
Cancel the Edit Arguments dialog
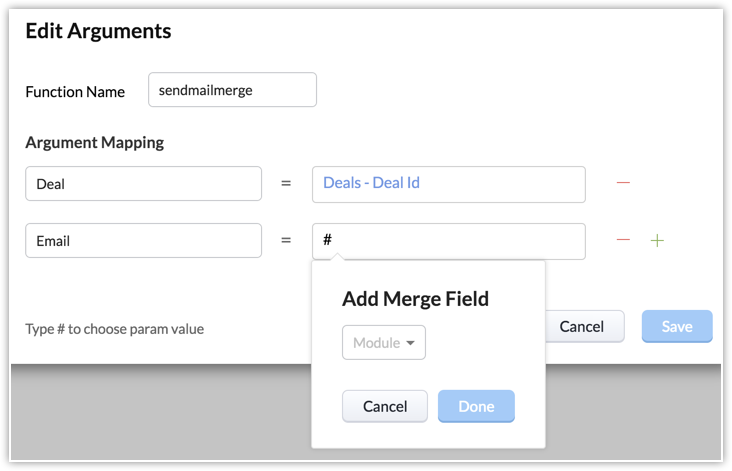point(582,326)
